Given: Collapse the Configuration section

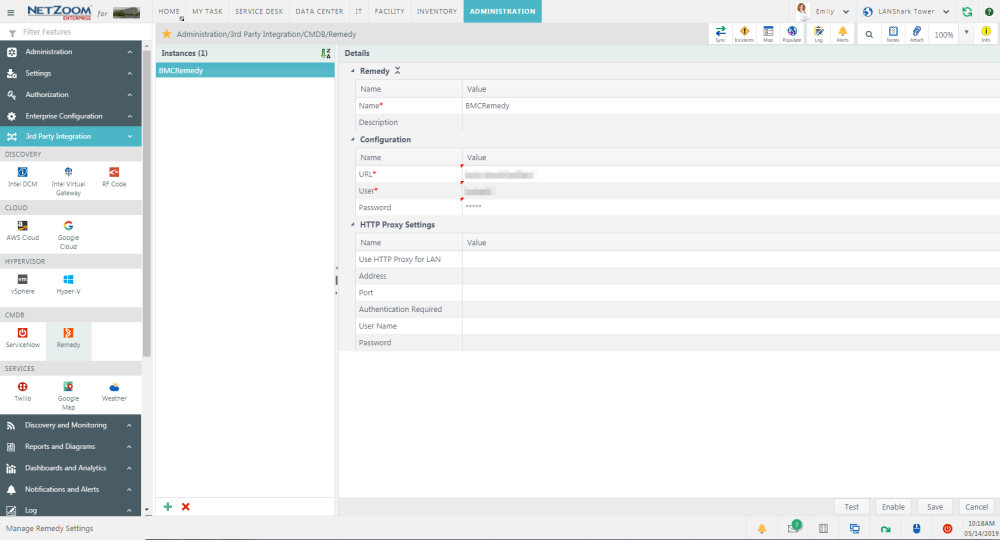Looking at the screenshot, I should (353, 139).
